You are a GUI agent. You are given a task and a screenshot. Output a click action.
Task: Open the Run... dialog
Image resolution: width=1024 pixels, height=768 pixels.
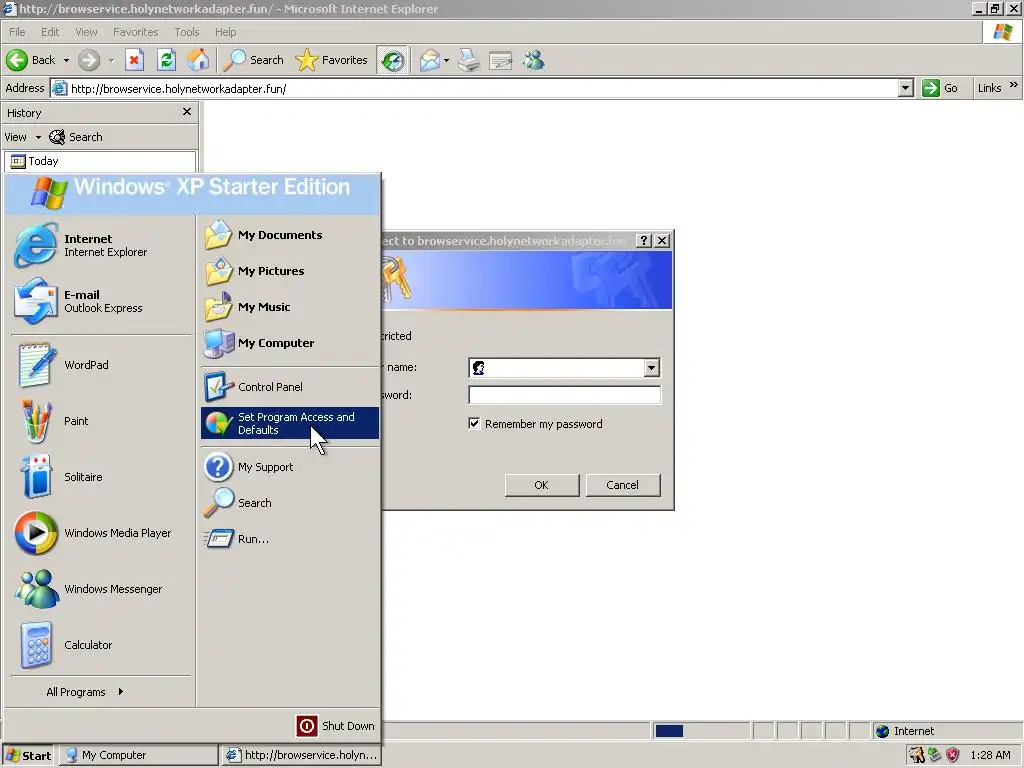pyautogui.click(x=289, y=539)
